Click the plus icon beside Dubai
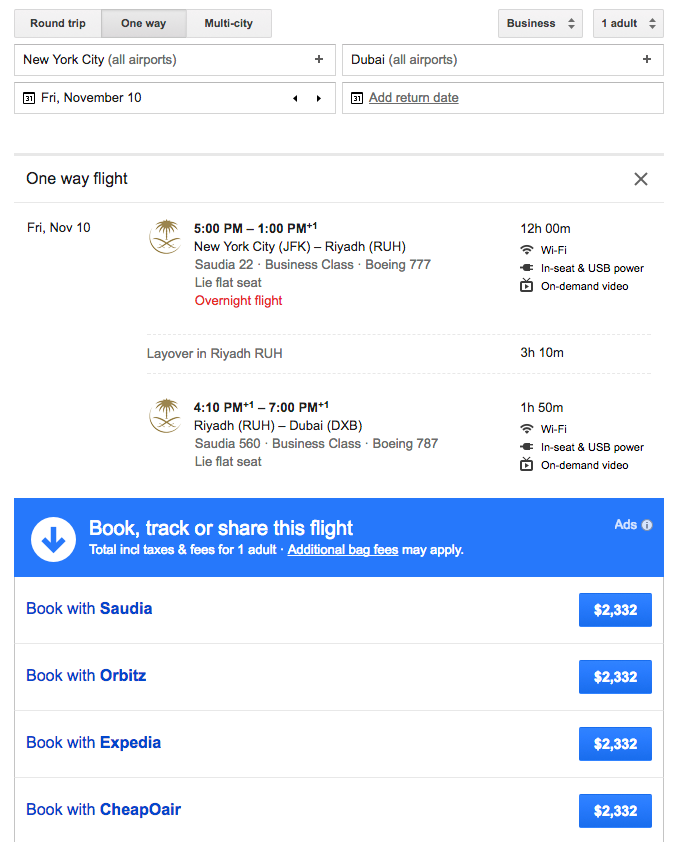Image resolution: width=683 pixels, height=842 pixels. click(647, 60)
